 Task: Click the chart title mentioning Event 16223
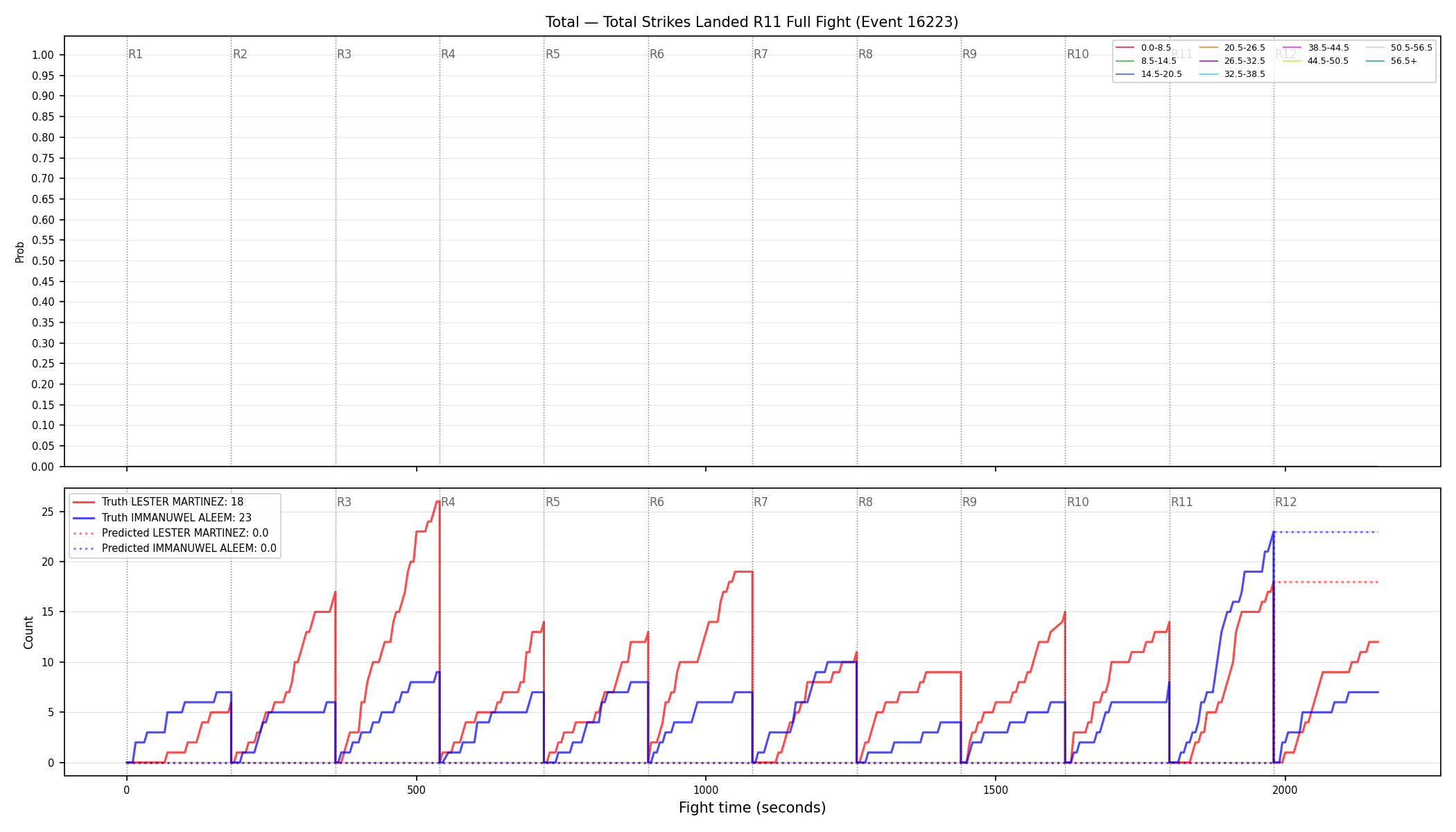[752, 22]
